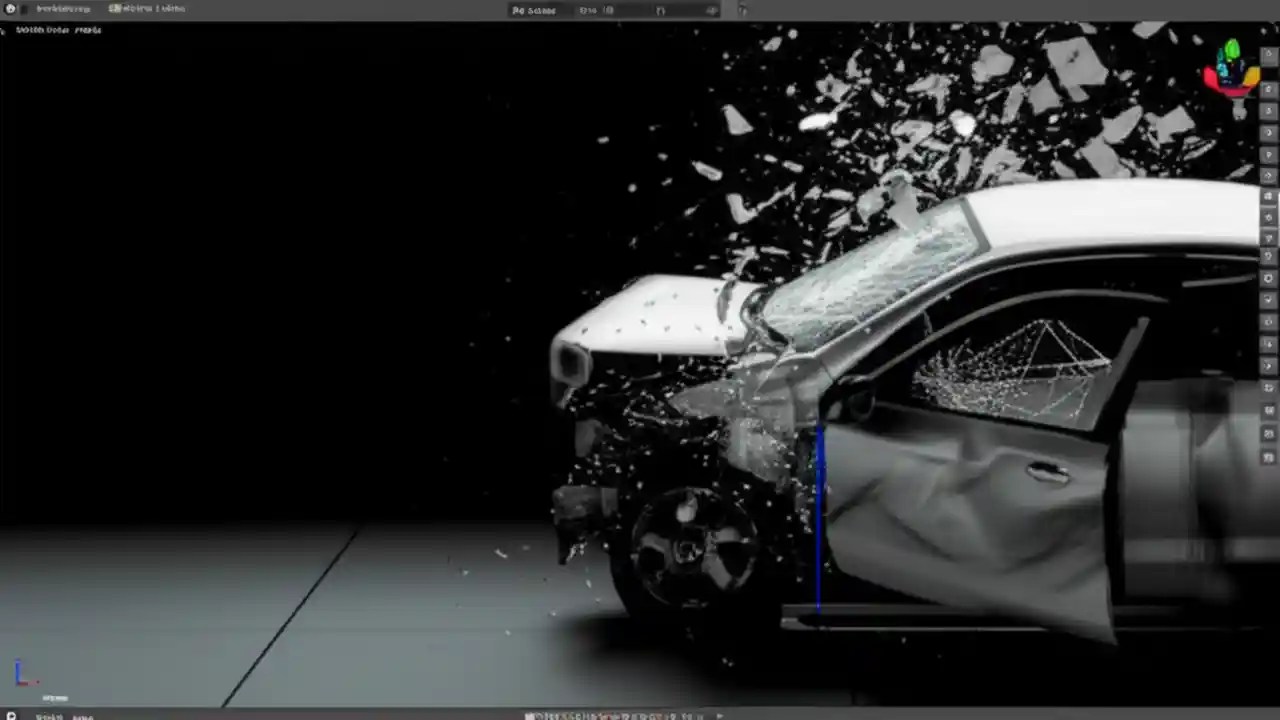The width and height of the screenshot is (1280, 720).
Task: Open the scene selector dropdown in the title bar
Action: 535,10
